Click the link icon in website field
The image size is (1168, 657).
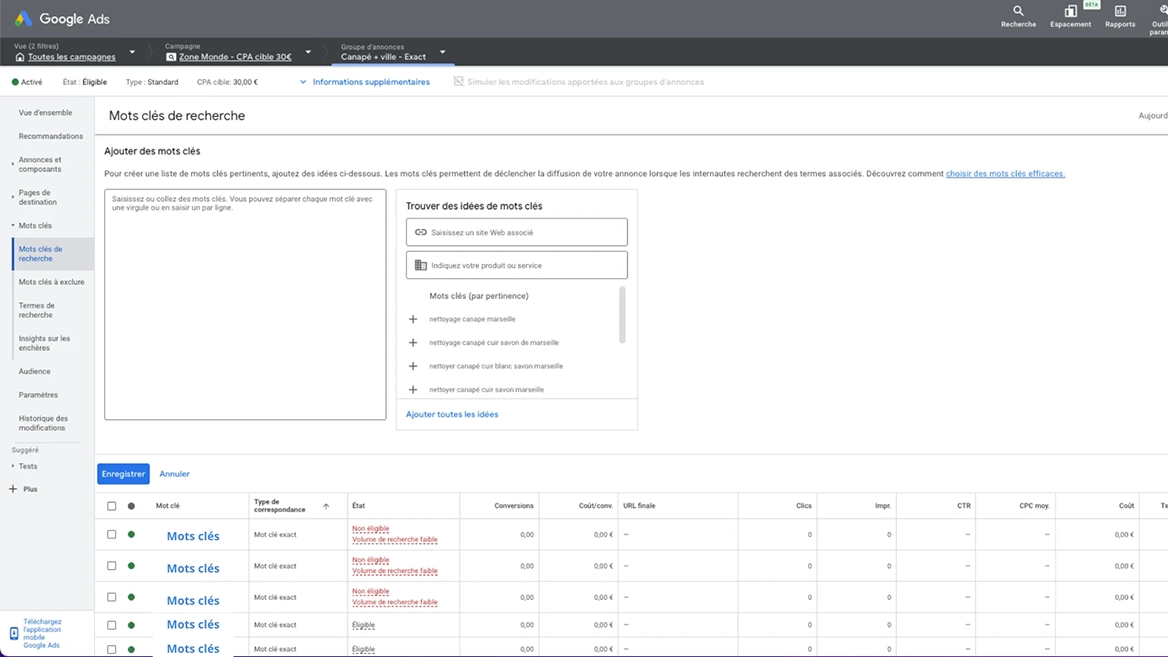tap(420, 232)
